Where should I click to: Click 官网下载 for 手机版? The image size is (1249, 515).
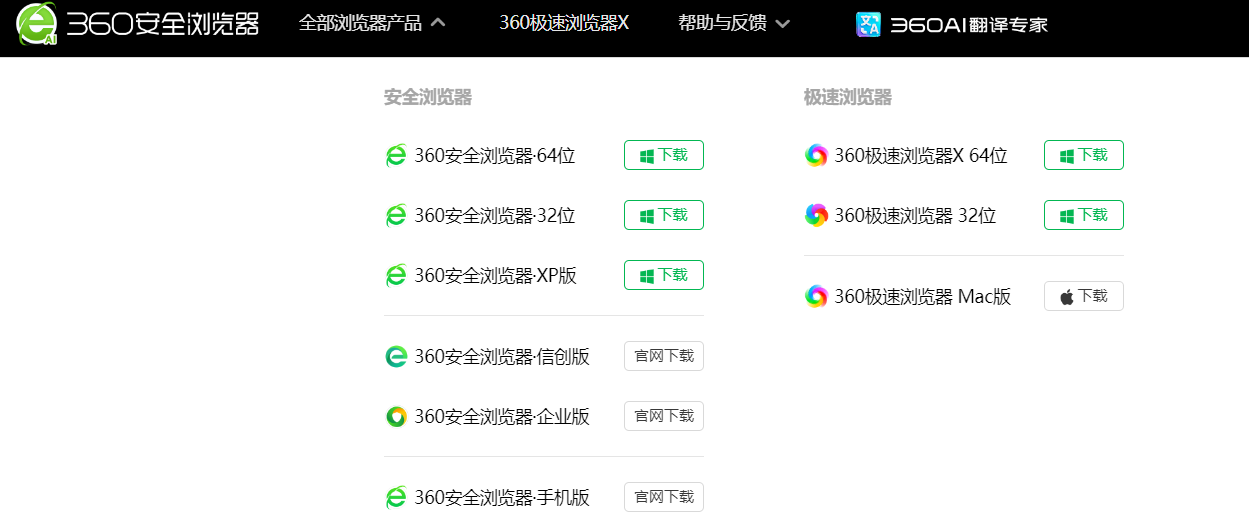[x=664, y=497]
